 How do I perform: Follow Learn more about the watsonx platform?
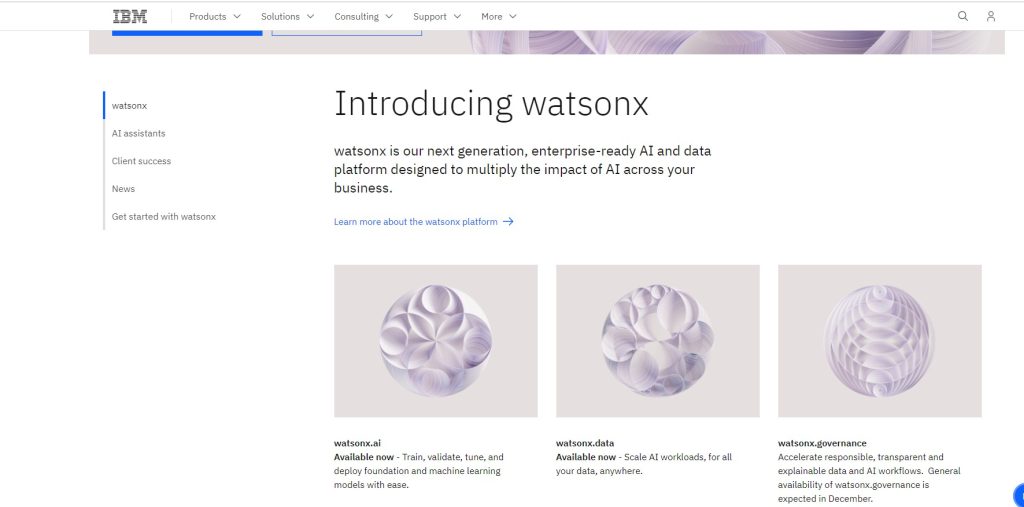pyautogui.click(x=415, y=221)
